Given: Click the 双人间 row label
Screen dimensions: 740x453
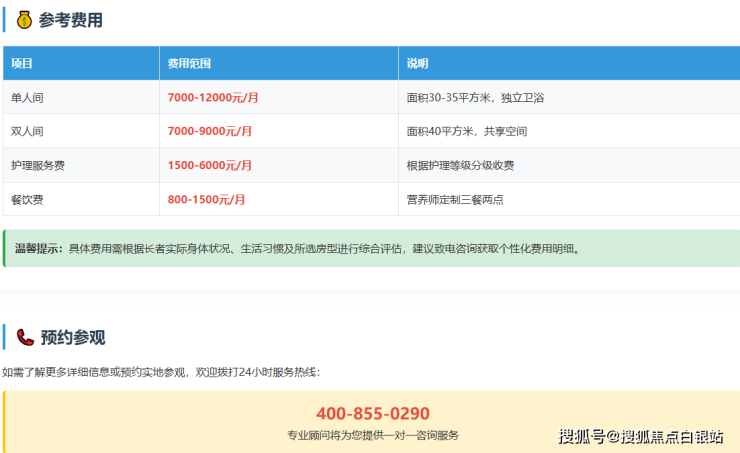Looking at the screenshot, I should coord(27,131).
